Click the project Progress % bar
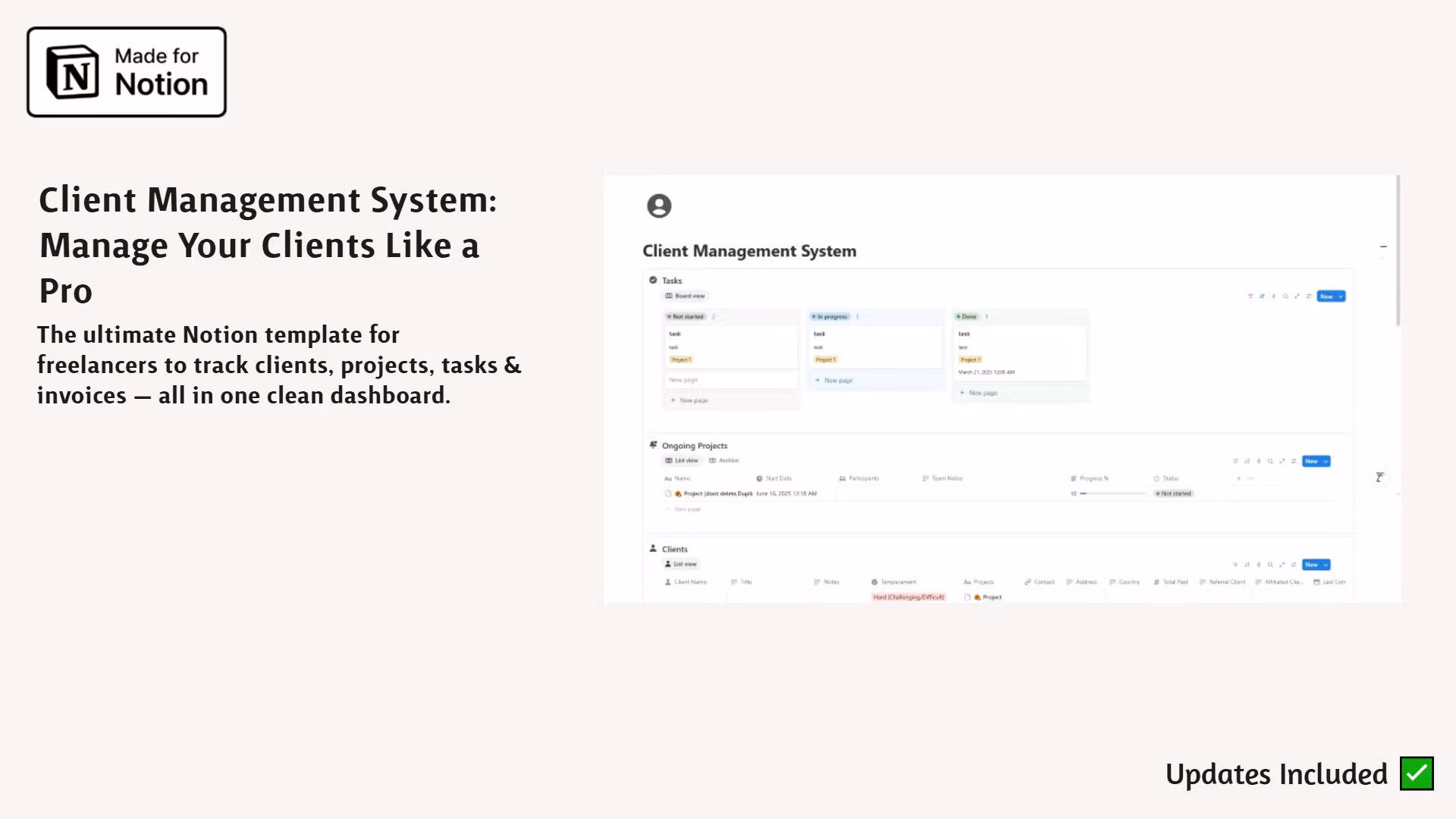Screen dimensions: 1456x819 click(x=1113, y=494)
